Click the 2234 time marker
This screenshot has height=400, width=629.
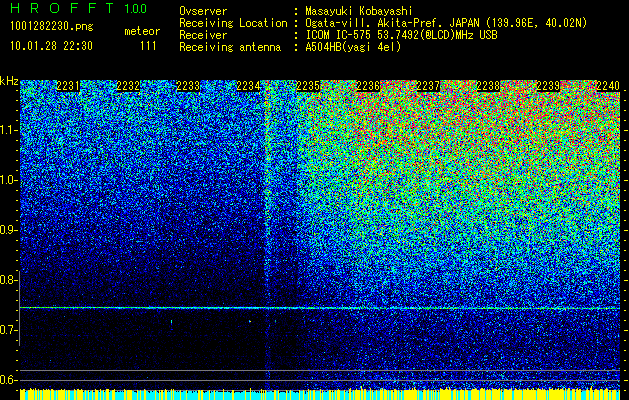point(248,86)
